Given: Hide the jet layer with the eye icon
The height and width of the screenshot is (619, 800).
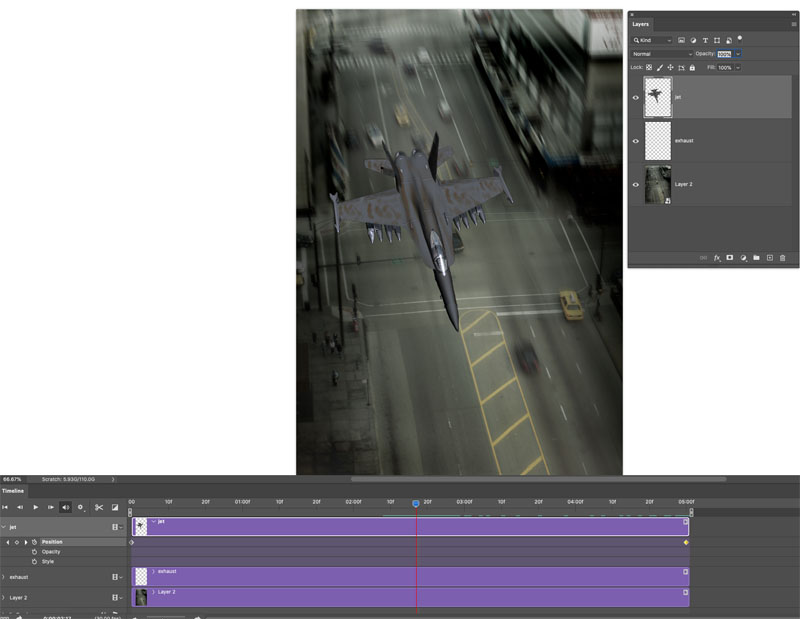Looking at the screenshot, I should [x=636, y=97].
